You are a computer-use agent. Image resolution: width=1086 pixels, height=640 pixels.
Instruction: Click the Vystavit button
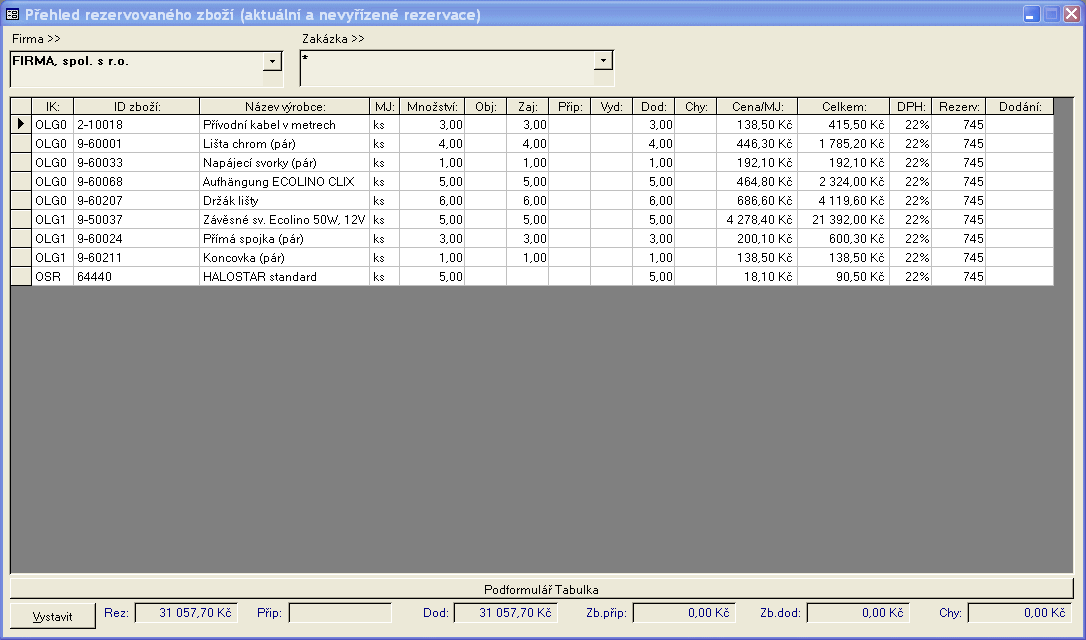[52, 616]
